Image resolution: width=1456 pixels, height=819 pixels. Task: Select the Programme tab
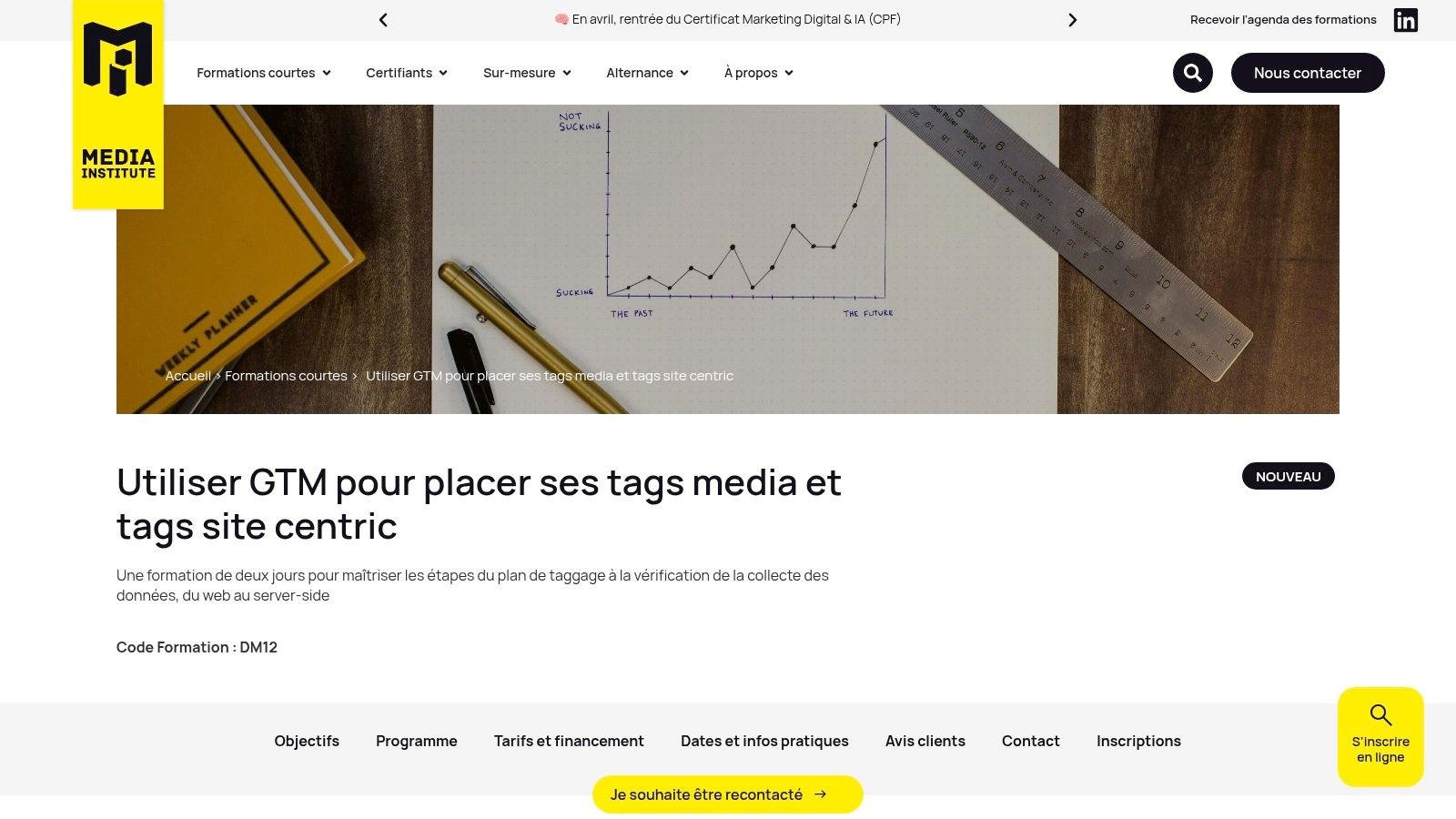tap(416, 741)
